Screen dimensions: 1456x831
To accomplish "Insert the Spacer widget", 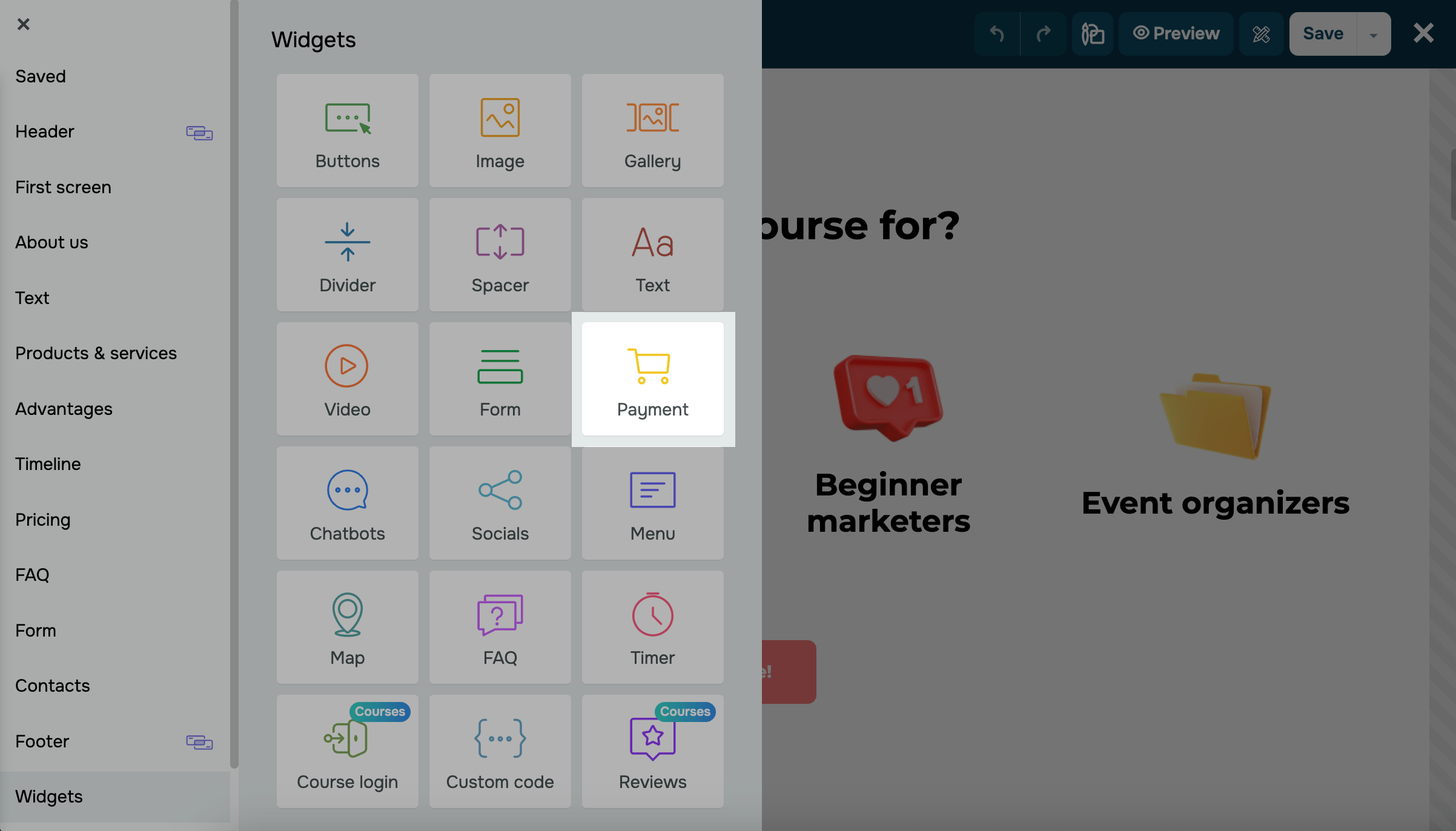I will tap(500, 254).
